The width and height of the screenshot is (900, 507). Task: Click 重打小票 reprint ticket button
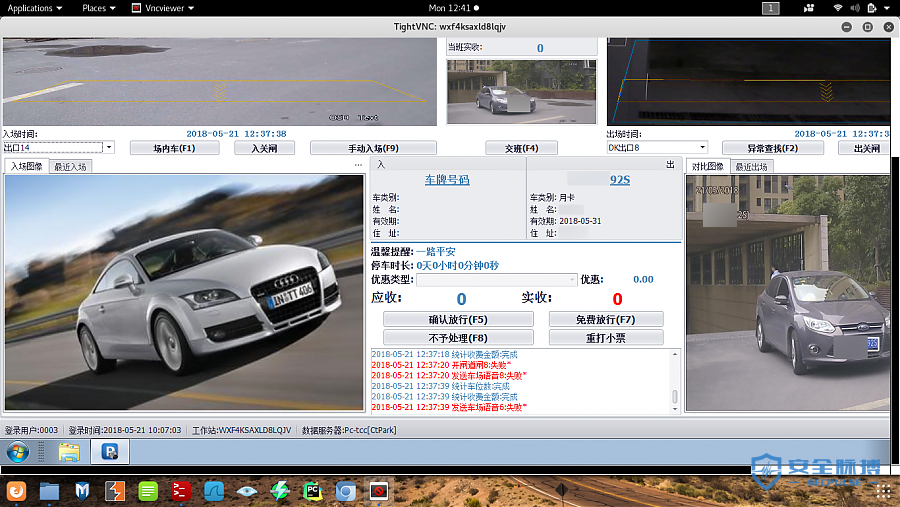pyautogui.click(x=606, y=338)
